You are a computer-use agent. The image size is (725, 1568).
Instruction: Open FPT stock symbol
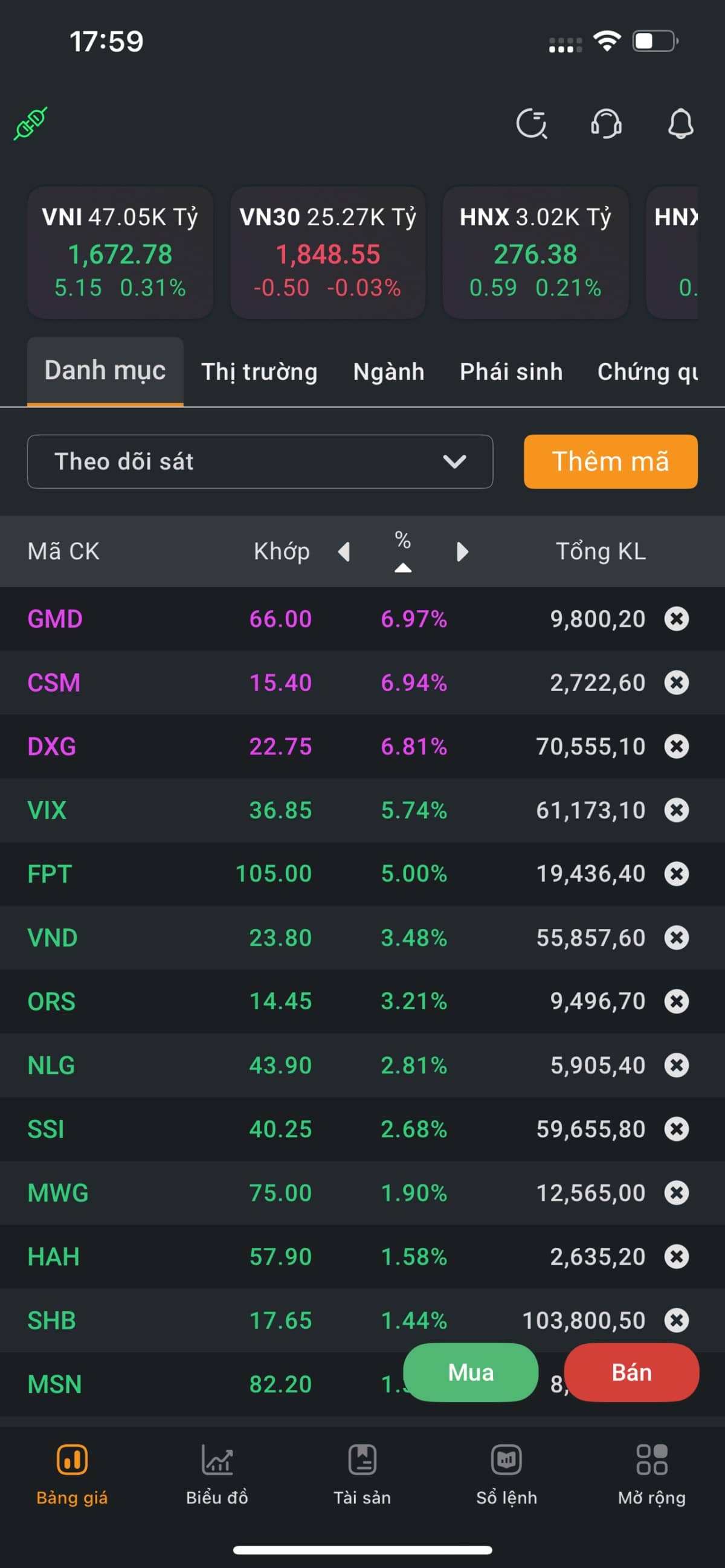tap(50, 874)
